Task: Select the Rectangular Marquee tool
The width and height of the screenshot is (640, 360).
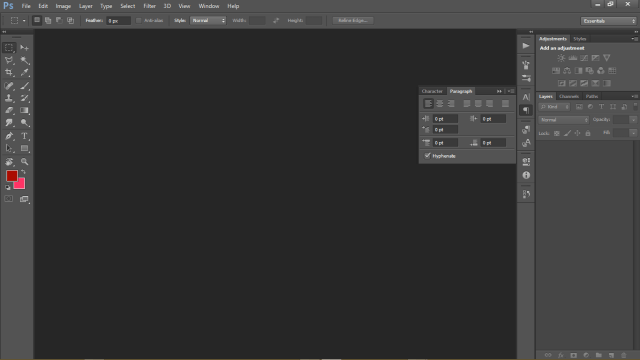Action: pos(9,48)
